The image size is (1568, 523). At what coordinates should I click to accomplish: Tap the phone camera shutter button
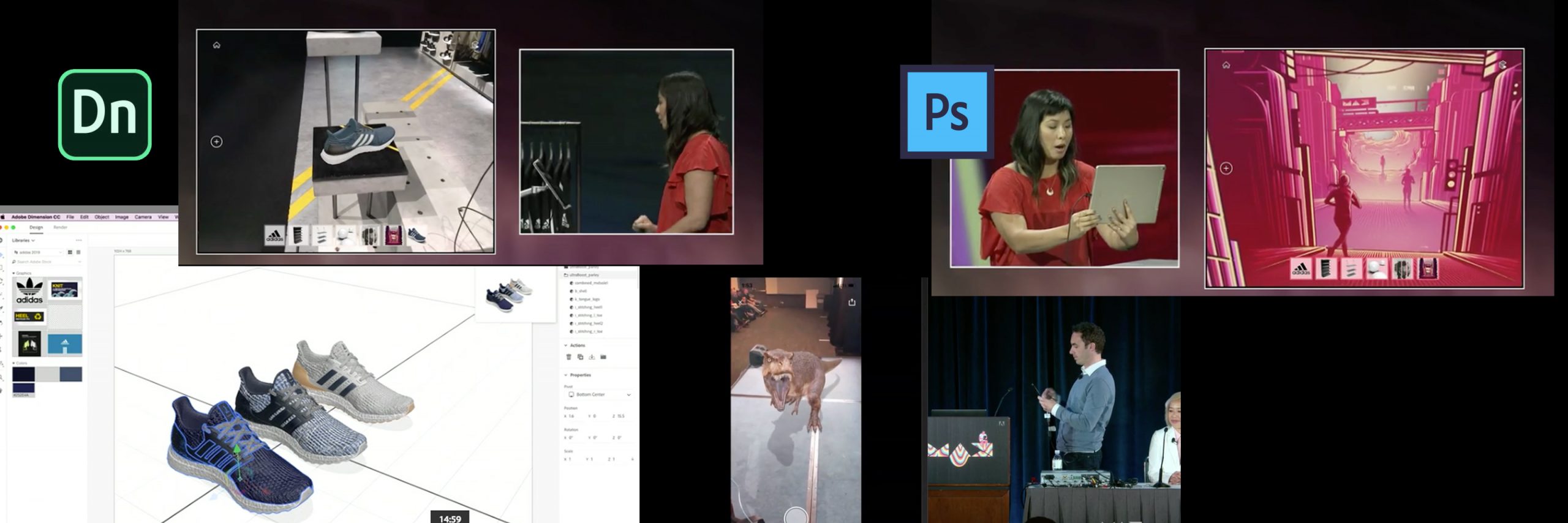(x=796, y=516)
